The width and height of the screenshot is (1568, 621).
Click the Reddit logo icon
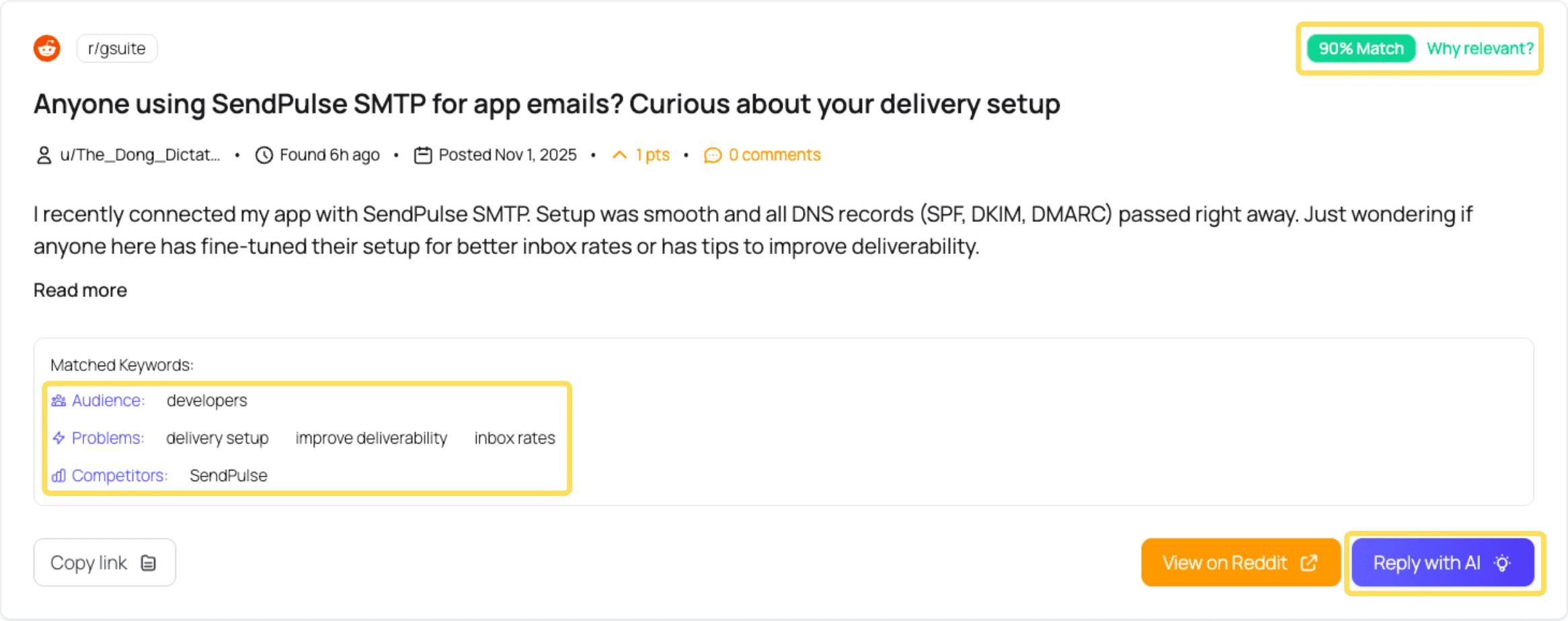(47, 48)
